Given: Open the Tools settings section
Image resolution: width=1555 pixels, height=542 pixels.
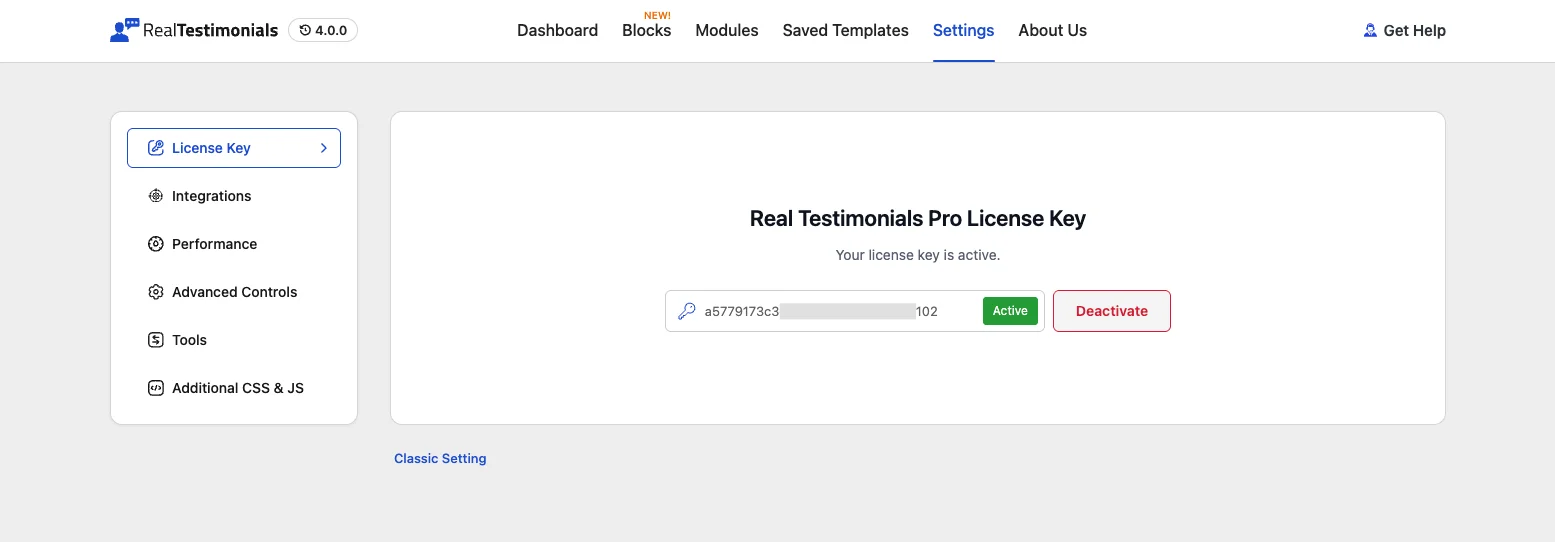Looking at the screenshot, I should [234, 340].
